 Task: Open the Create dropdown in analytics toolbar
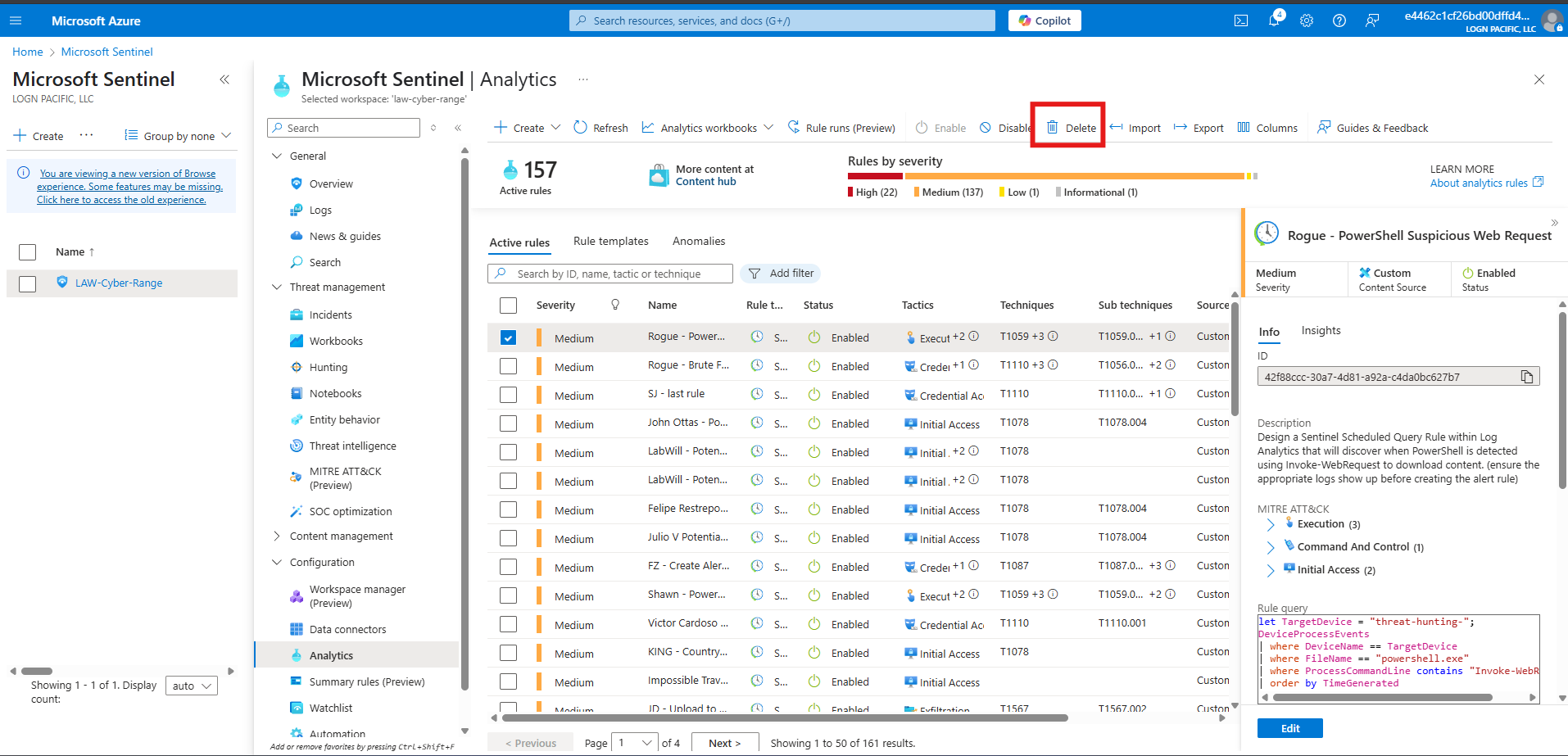527,128
